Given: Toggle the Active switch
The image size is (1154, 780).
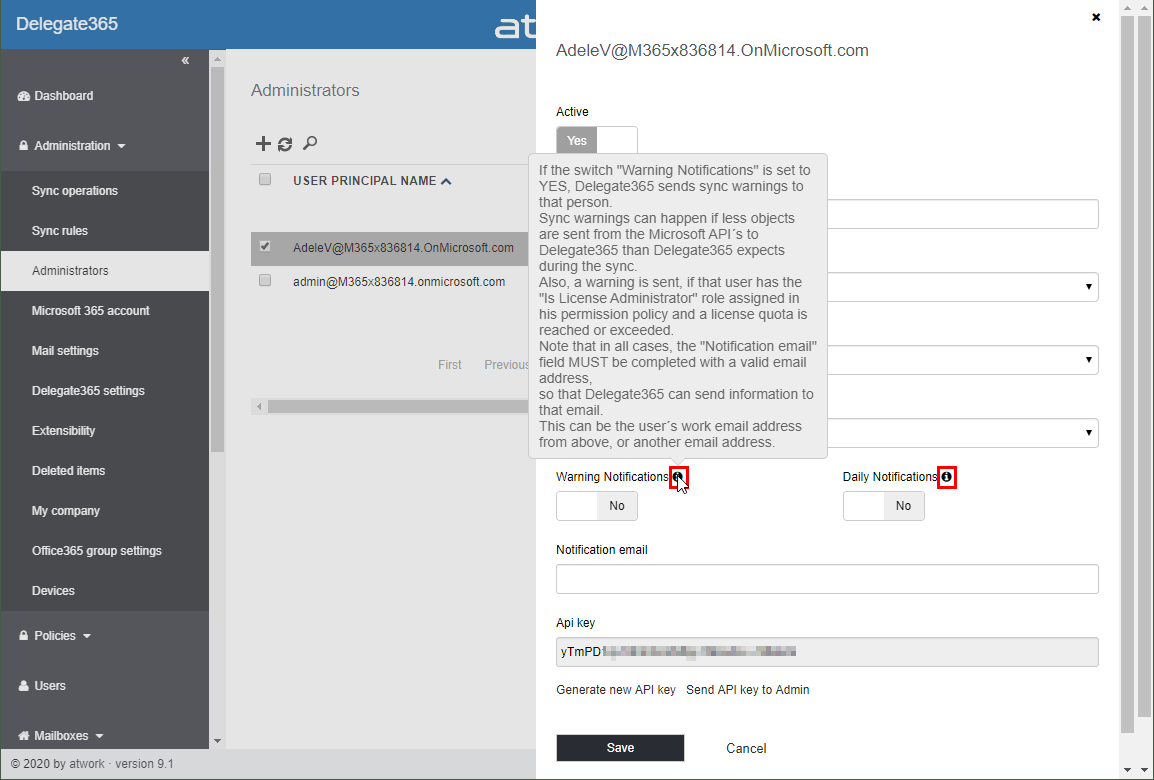Looking at the screenshot, I should coord(597,141).
